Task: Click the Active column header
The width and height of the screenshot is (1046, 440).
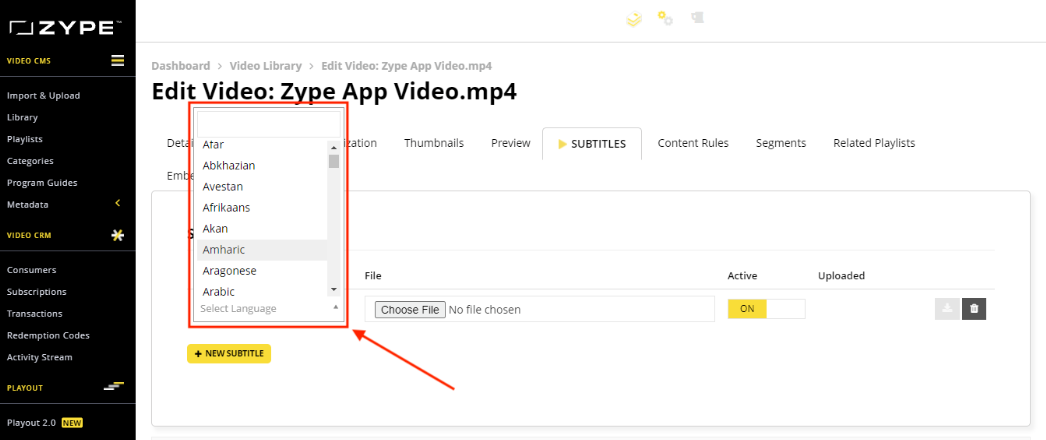Action: point(742,275)
